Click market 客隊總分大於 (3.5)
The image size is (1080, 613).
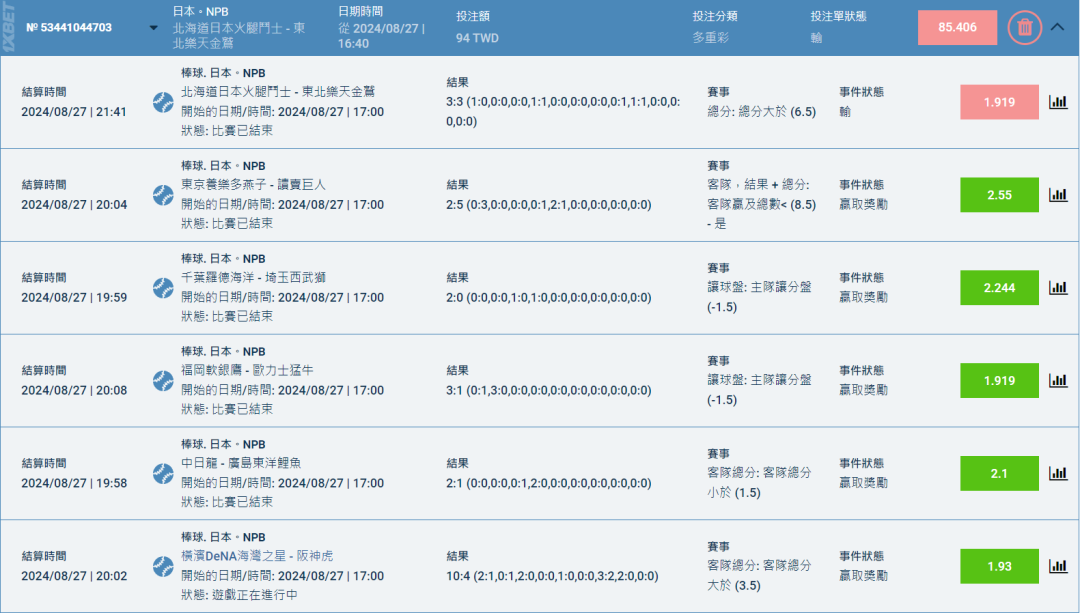tap(759, 575)
